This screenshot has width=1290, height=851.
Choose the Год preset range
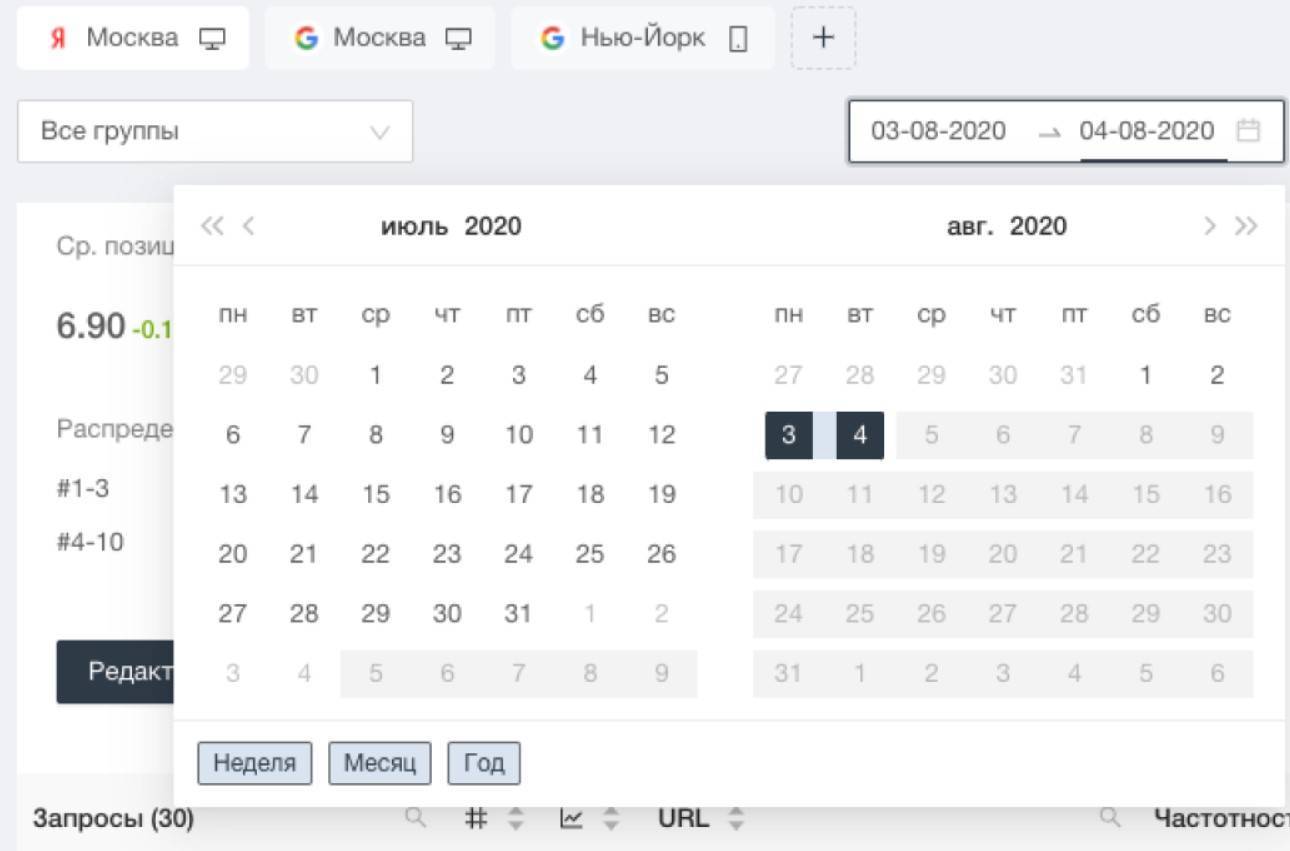[x=484, y=764]
